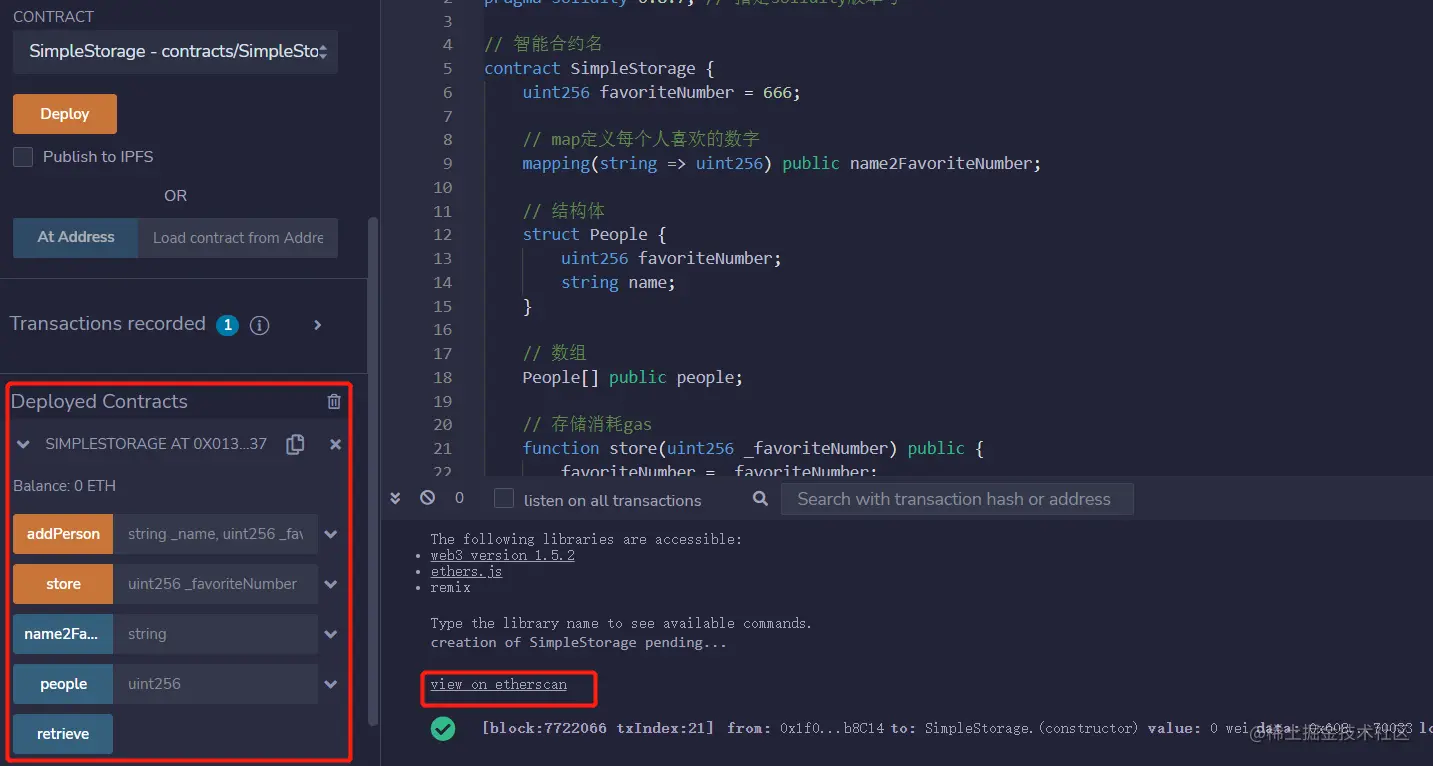Focus the name2FavoriteNumber string input
This screenshot has width=1433, height=766.
pos(215,634)
